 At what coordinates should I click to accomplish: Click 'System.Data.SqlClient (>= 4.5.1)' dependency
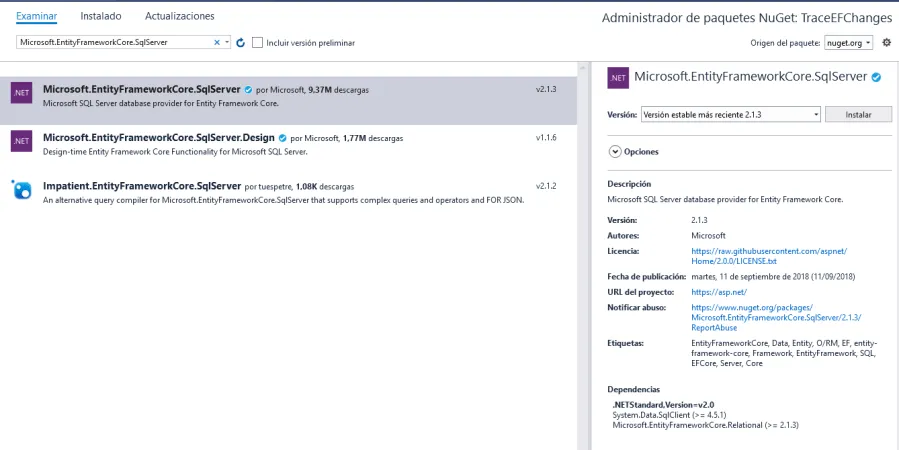point(670,415)
